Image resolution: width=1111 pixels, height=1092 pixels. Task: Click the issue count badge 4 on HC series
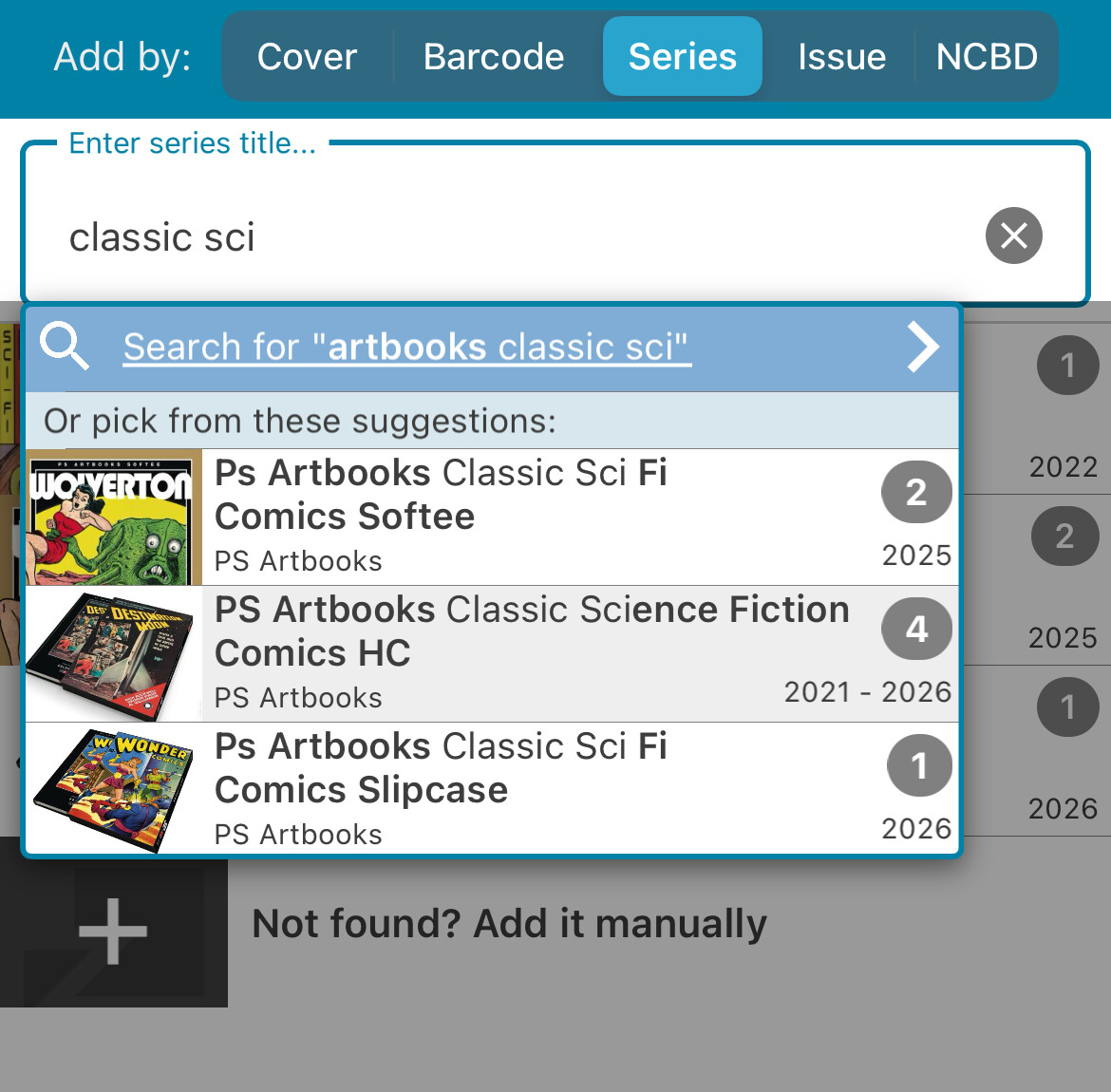pos(916,629)
